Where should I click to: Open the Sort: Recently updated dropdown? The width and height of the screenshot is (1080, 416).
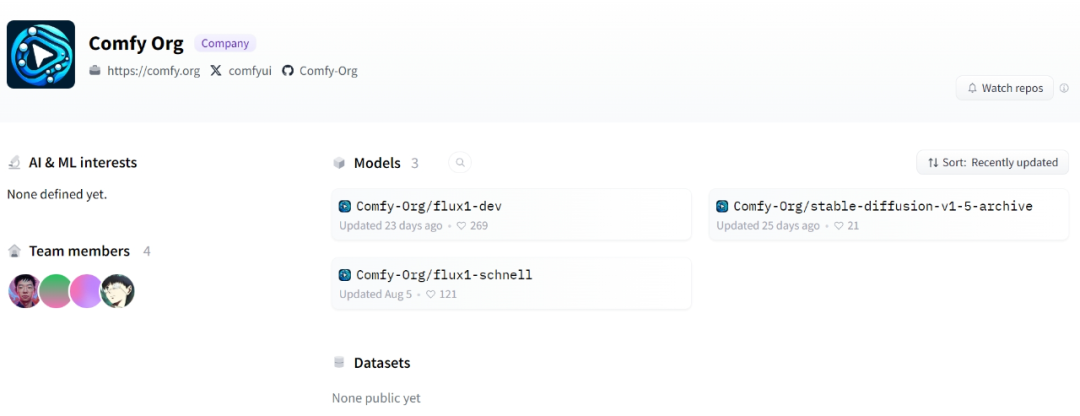[x=993, y=163]
